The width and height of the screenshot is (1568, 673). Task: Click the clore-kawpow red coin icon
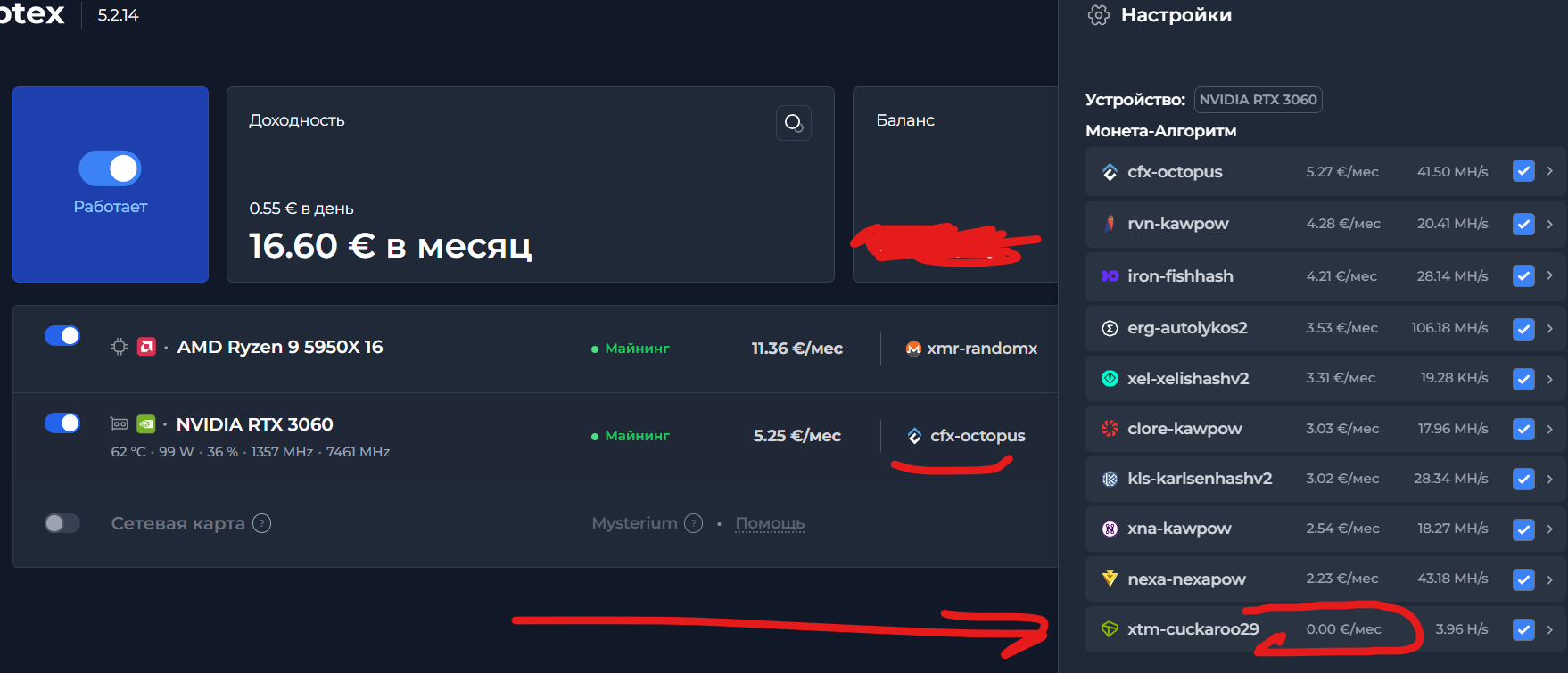(1110, 429)
